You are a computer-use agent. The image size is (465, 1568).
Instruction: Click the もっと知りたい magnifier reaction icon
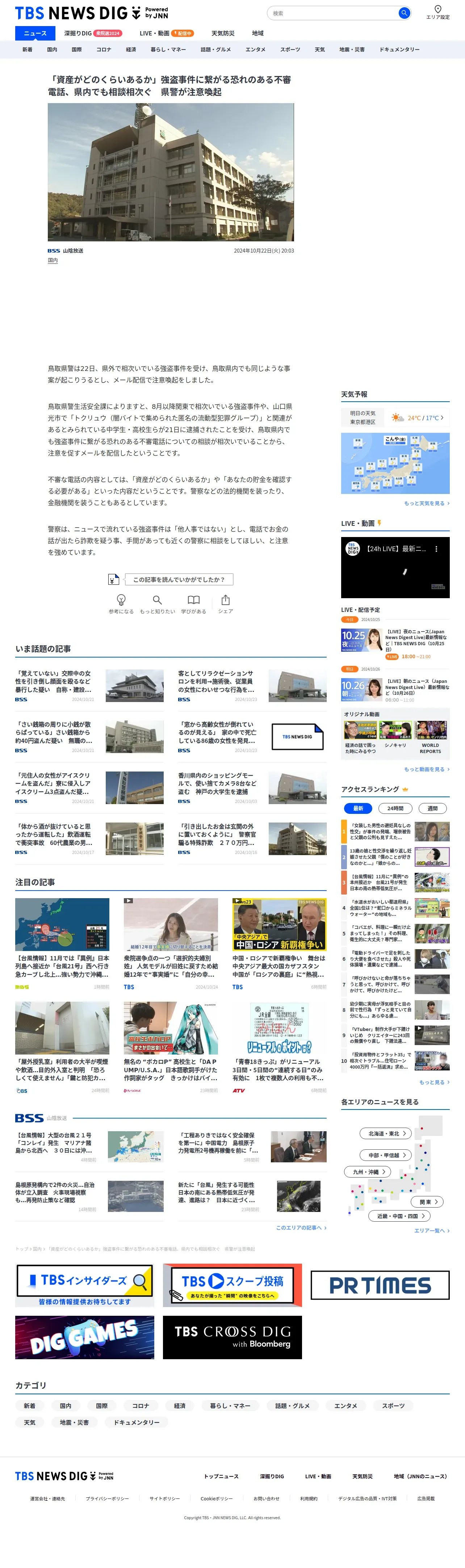pos(157,600)
